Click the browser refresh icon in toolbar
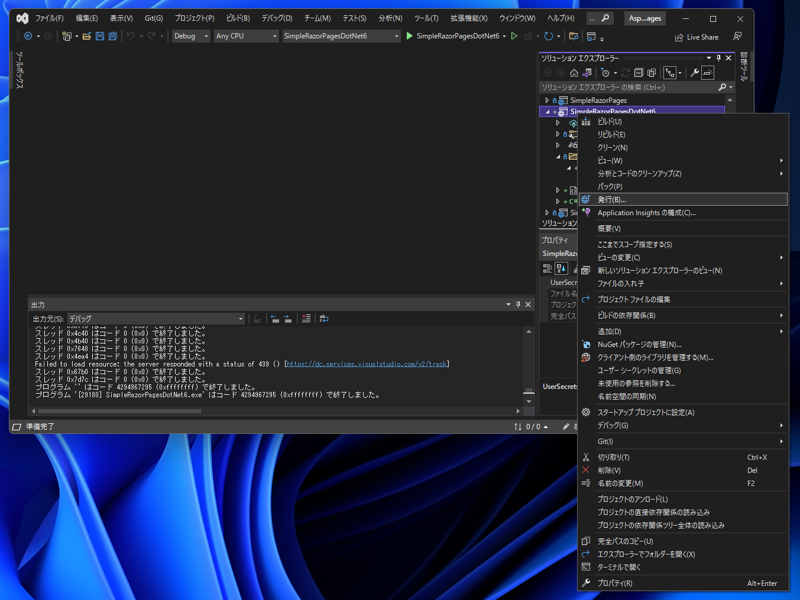The width and height of the screenshot is (800, 600). tap(548, 36)
